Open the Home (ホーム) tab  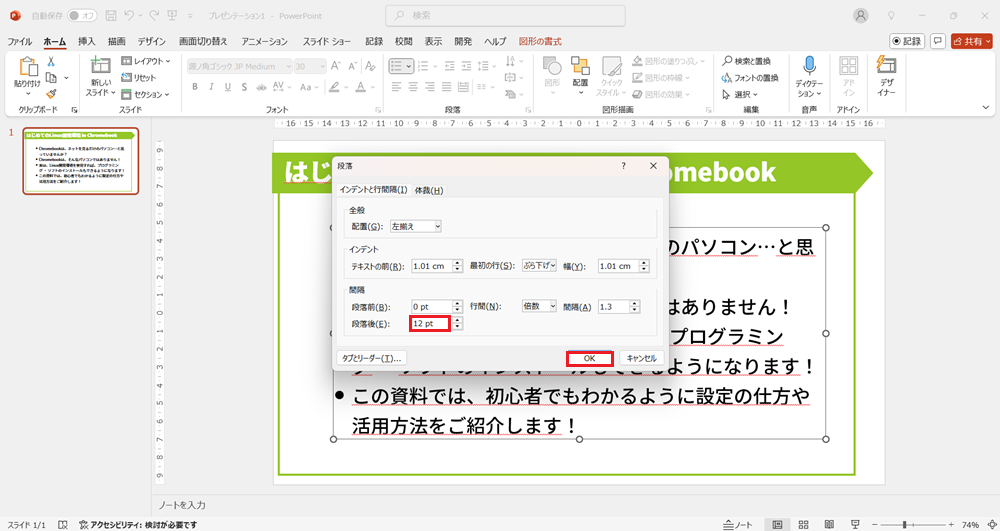click(55, 41)
